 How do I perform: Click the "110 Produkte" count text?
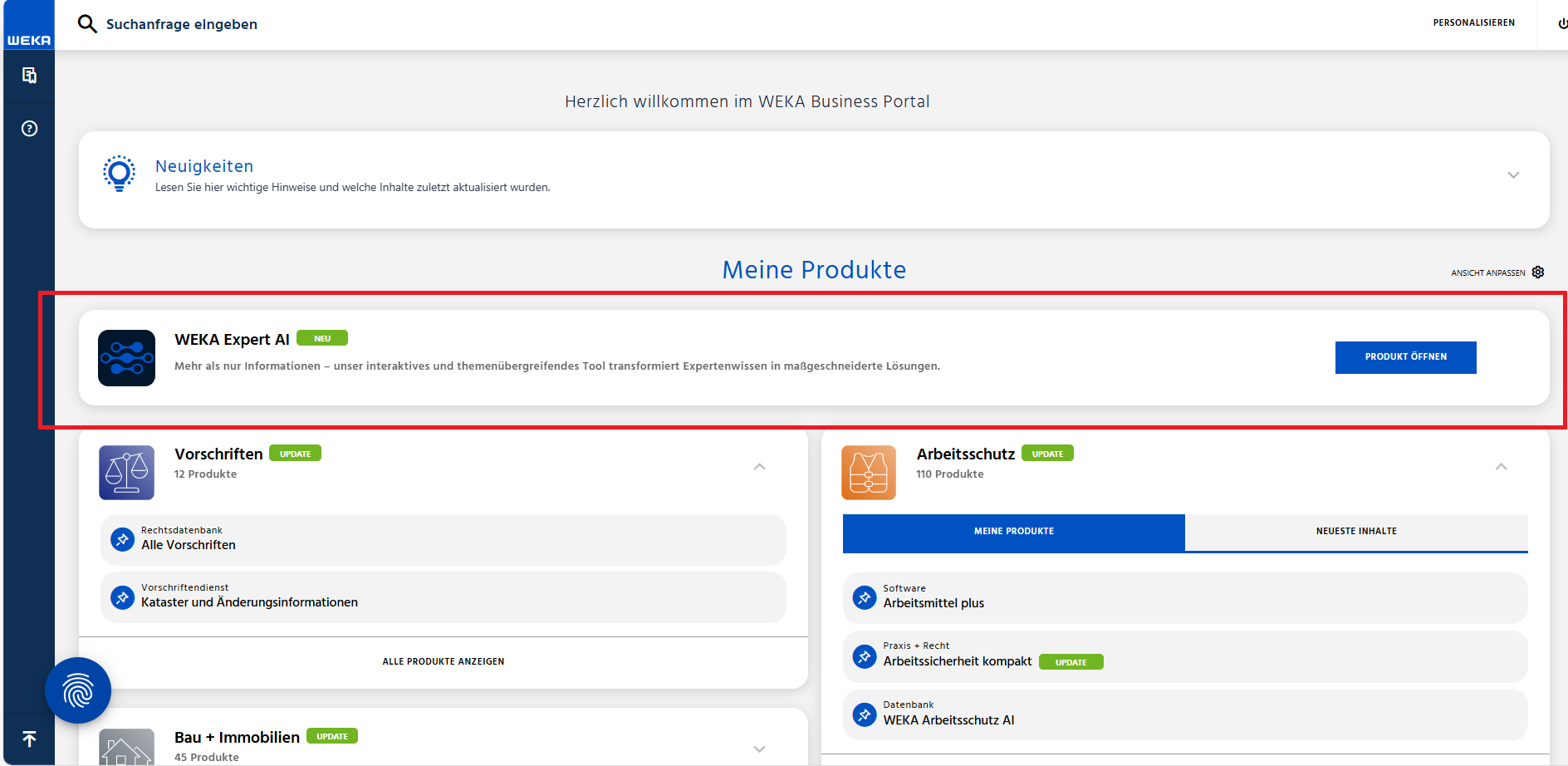(x=950, y=474)
